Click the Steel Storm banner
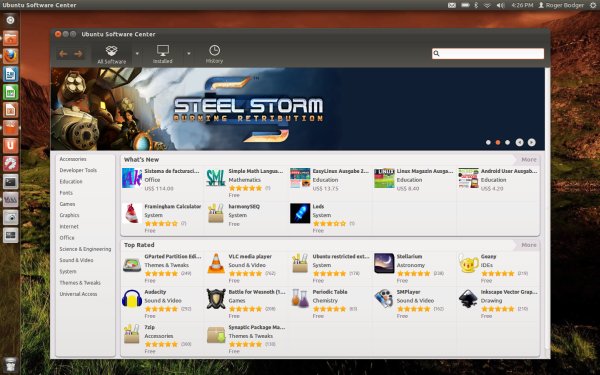600x375 pixels. (x=298, y=109)
